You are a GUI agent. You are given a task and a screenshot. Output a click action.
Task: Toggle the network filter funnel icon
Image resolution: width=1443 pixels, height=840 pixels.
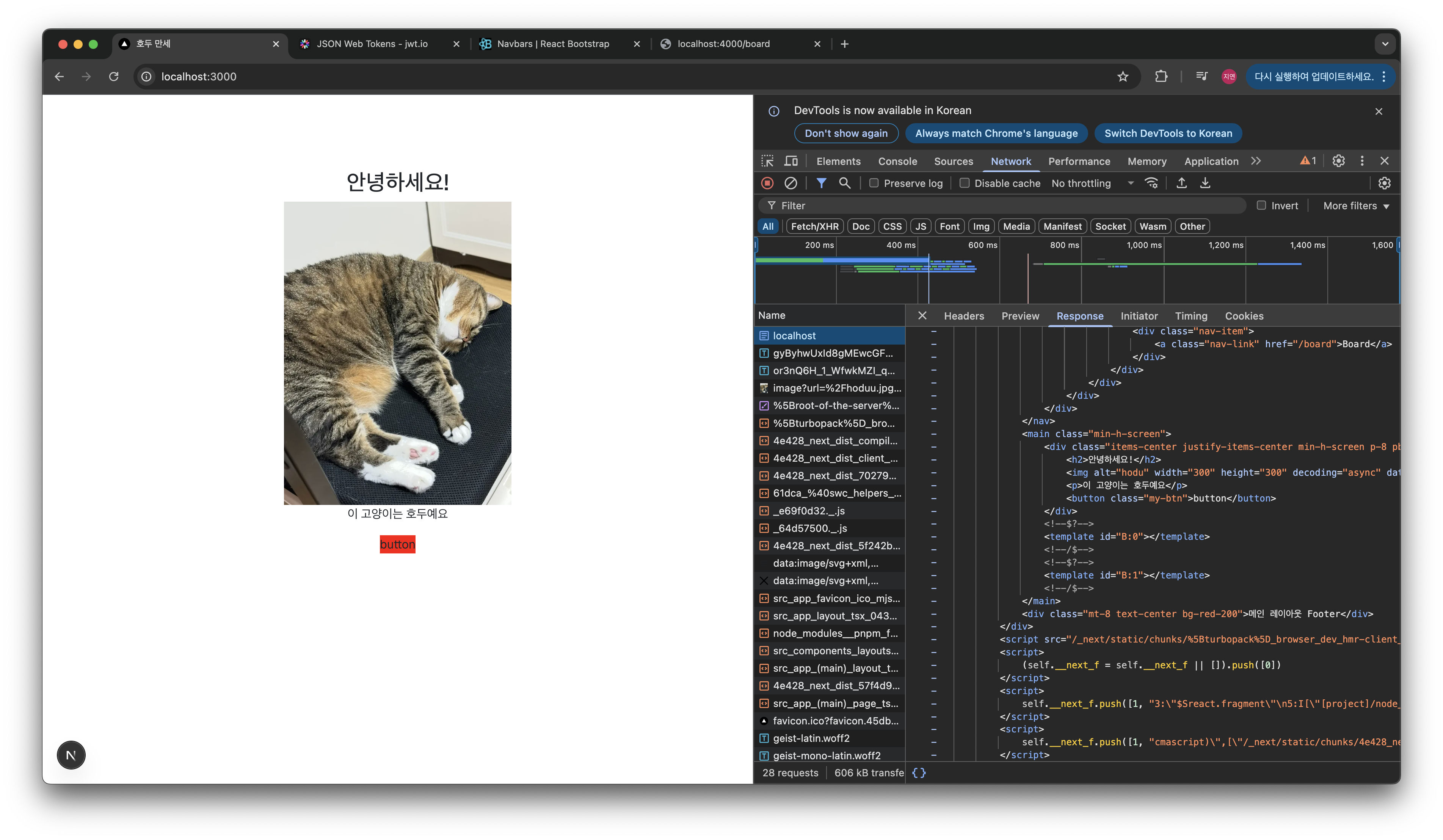coord(821,183)
